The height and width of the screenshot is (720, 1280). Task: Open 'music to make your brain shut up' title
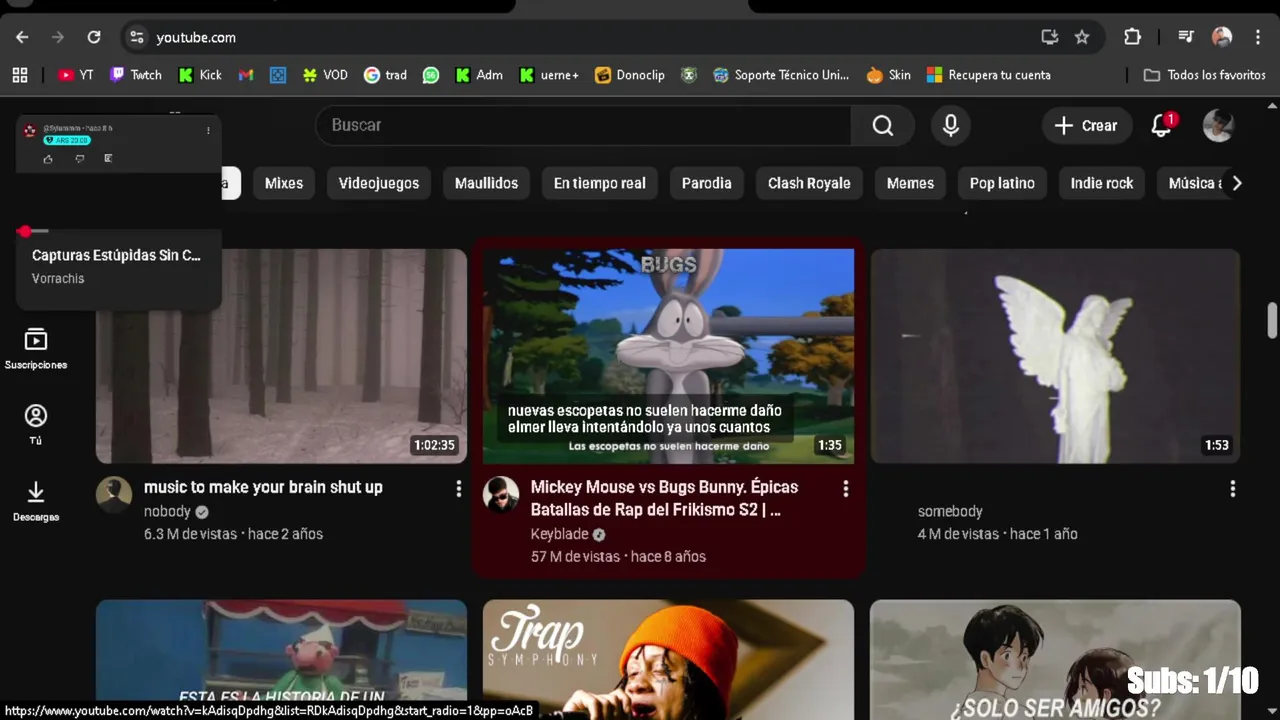click(x=263, y=487)
